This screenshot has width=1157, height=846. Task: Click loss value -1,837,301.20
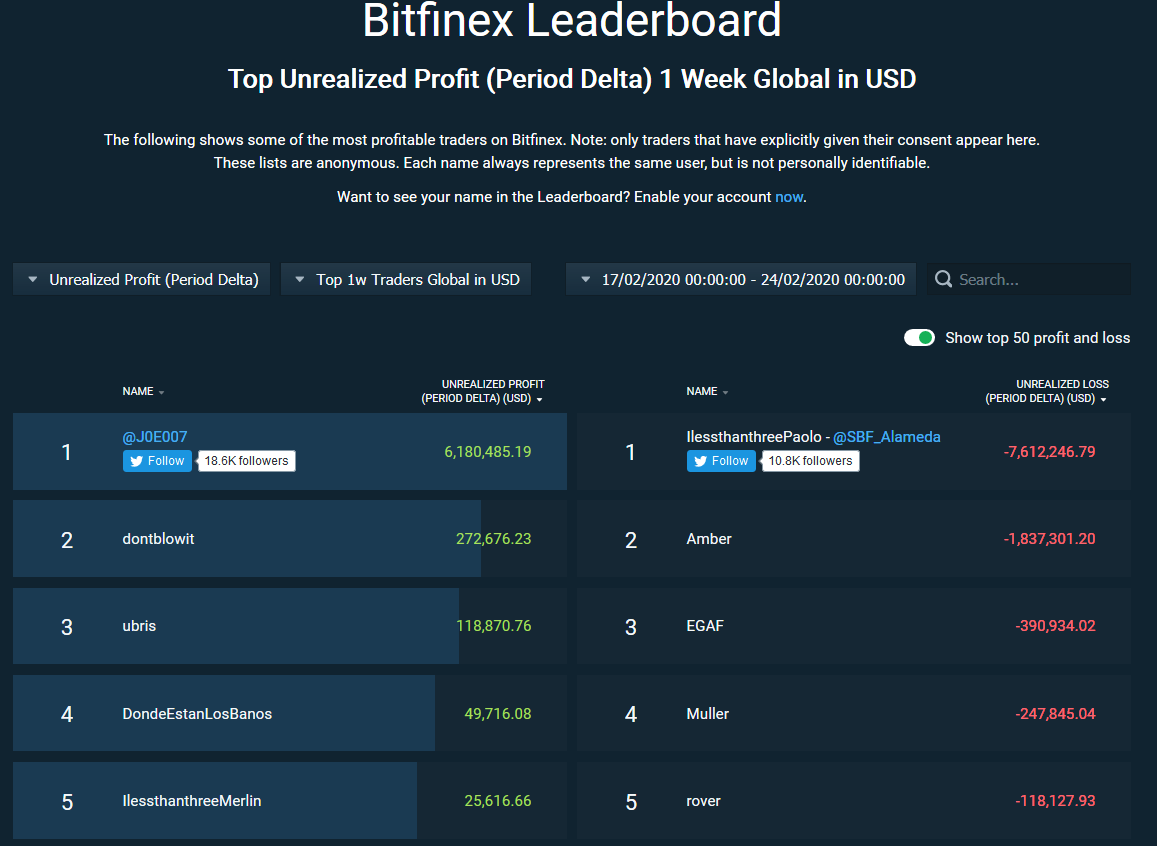pyautogui.click(x=1049, y=539)
